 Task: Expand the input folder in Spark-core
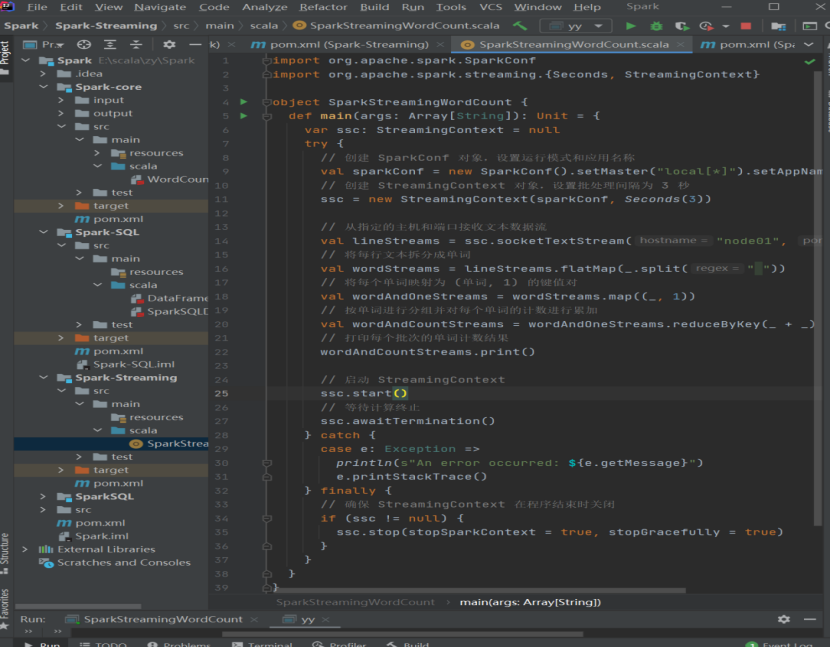[61, 100]
